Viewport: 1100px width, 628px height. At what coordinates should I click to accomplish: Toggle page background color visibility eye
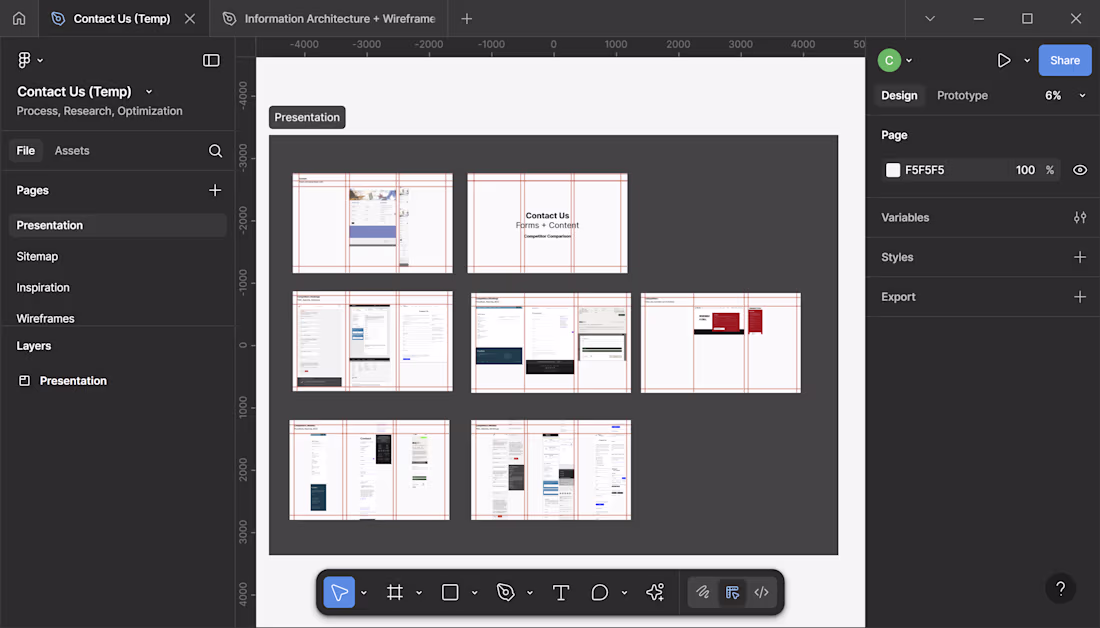coord(1080,170)
